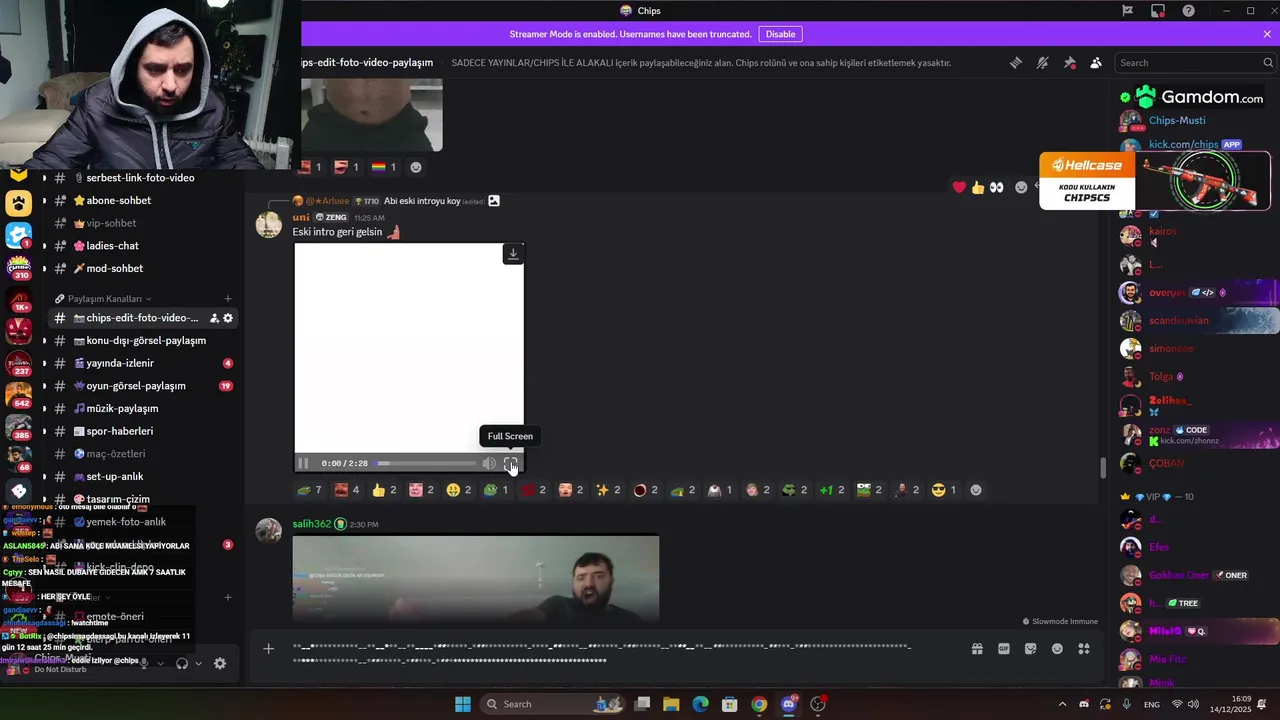The height and width of the screenshot is (720, 1280).
Task: Send a gift via gift icon
Action: (977, 649)
